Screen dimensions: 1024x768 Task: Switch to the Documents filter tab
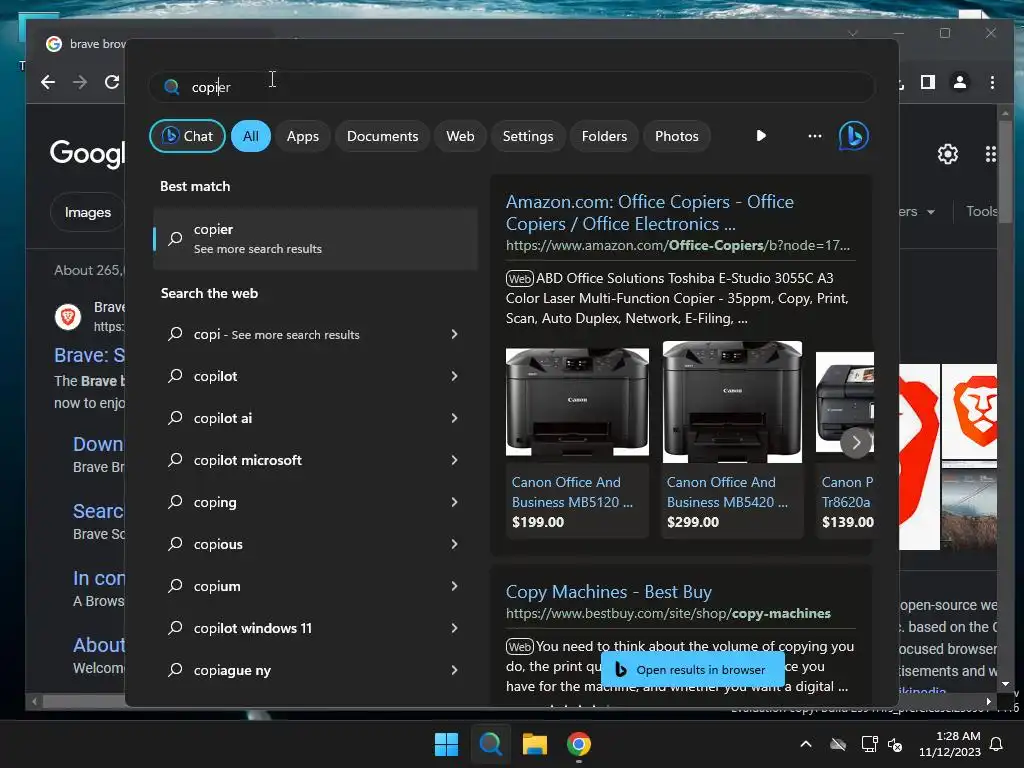[x=382, y=136]
